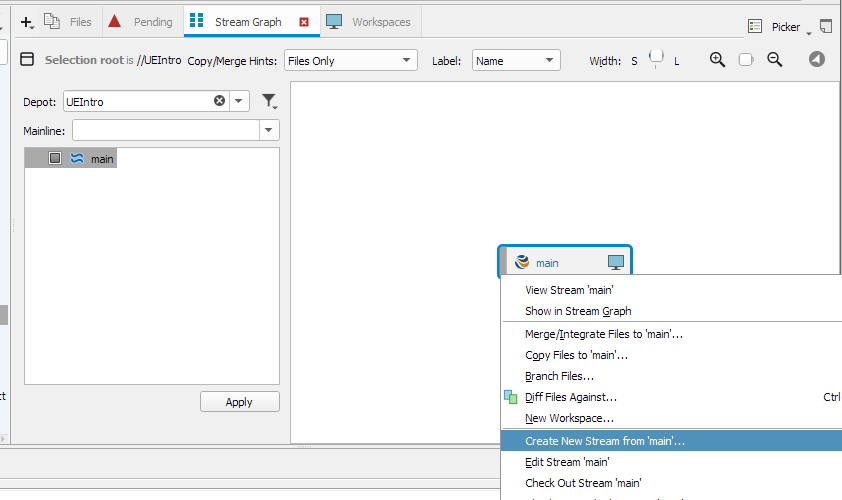Close the Stream Graph tab
Viewport: 842px width, 500px height.
(304, 22)
